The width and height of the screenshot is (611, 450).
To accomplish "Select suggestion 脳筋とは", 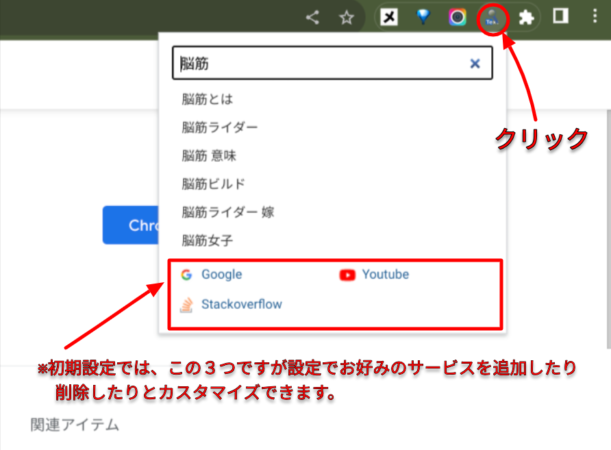I will (x=208, y=99).
